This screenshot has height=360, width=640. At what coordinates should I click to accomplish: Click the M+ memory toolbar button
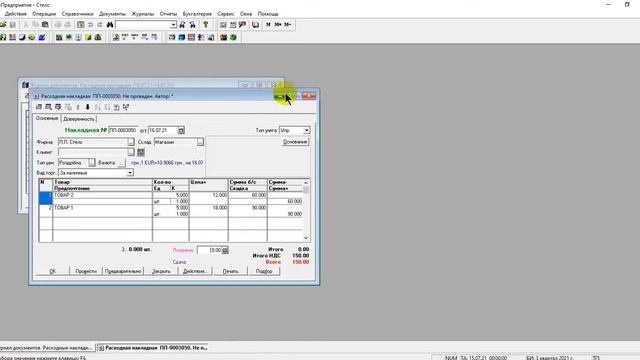click(x=278, y=25)
